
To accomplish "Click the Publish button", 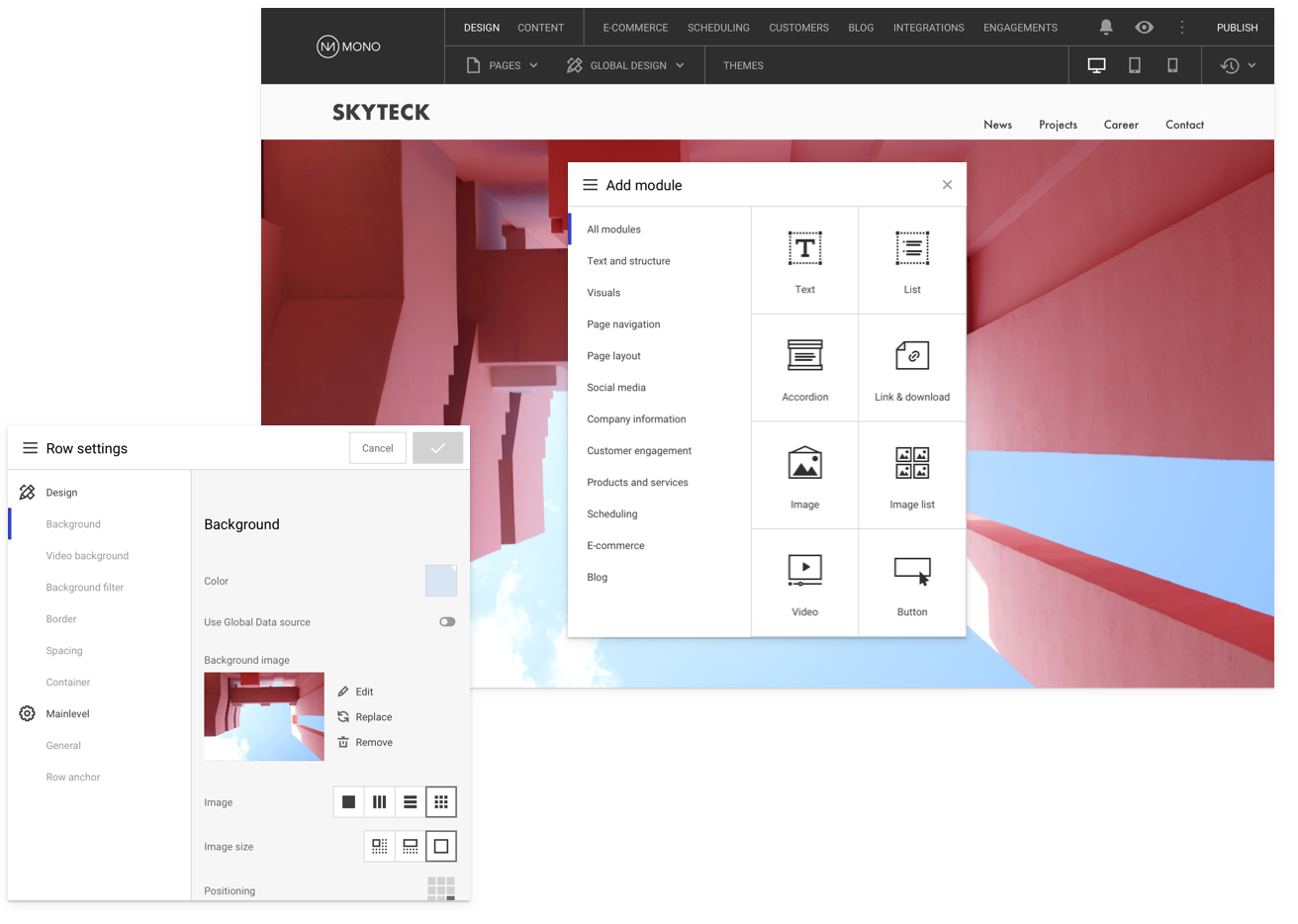I will [1237, 28].
